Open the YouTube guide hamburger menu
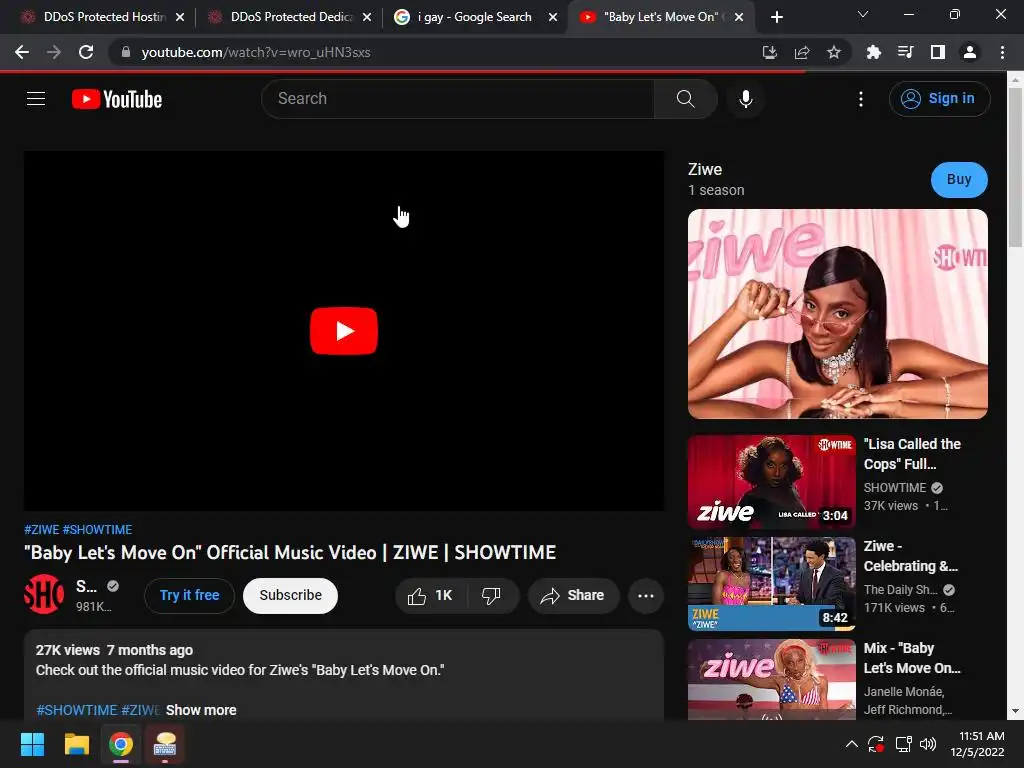 (x=36, y=99)
